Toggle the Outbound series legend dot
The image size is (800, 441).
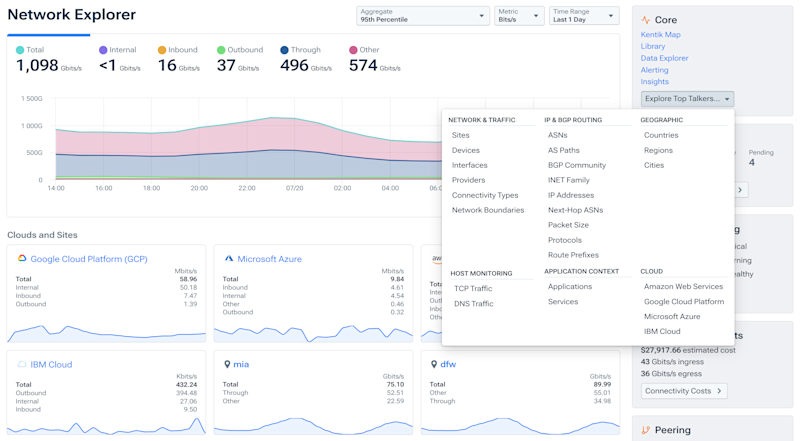tap(221, 50)
